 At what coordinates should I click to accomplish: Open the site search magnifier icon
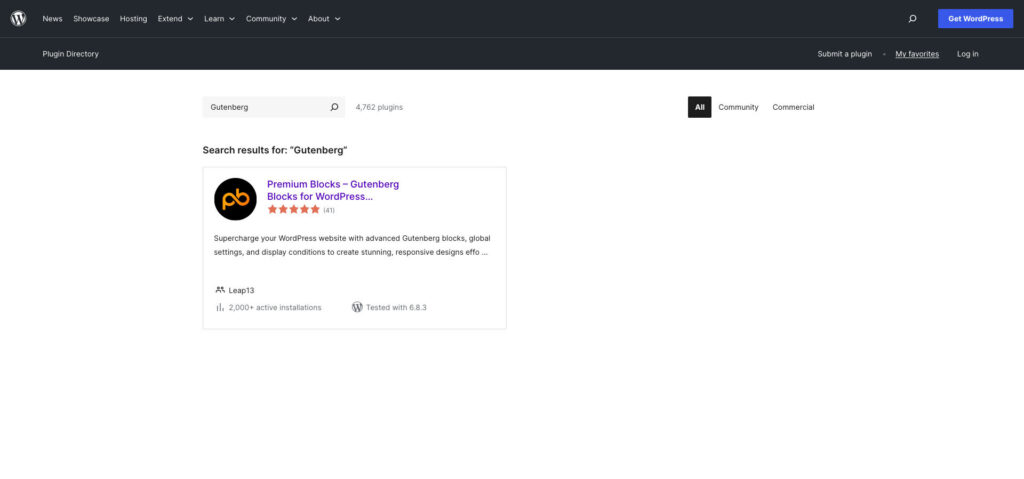[x=912, y=18]
